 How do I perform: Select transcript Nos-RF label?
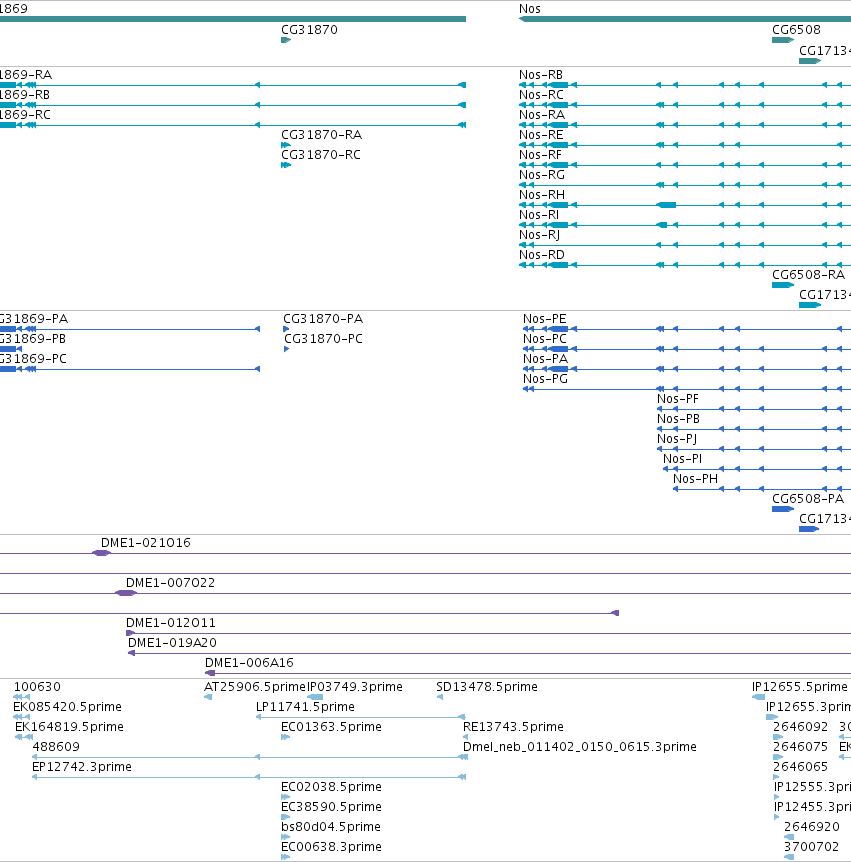(540, 155)
